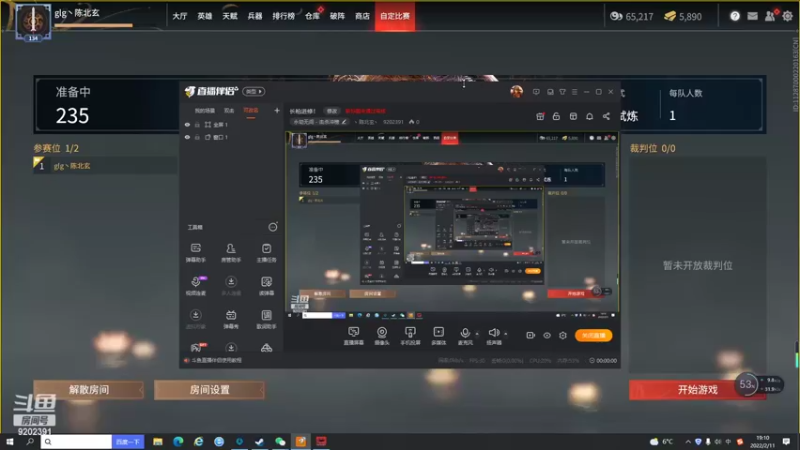800x450 pixels.
Task: Open the 歌词助手 tool icon
Action: coord(266,319)
